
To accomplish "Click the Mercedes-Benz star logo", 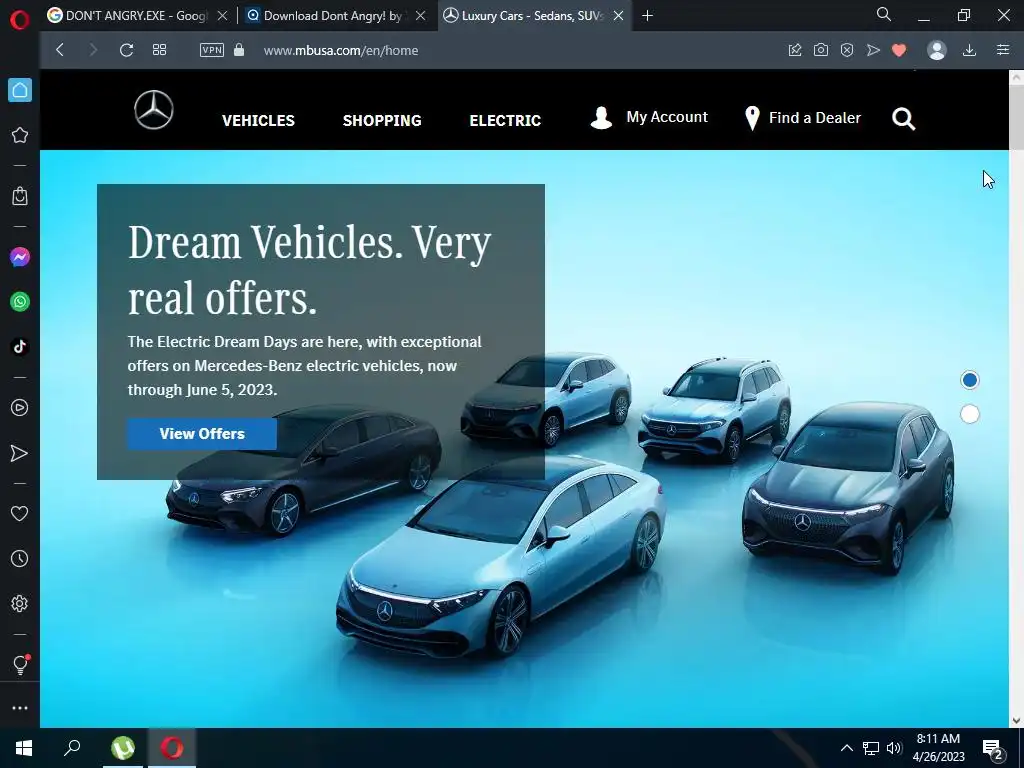I will tap(154, 110).
